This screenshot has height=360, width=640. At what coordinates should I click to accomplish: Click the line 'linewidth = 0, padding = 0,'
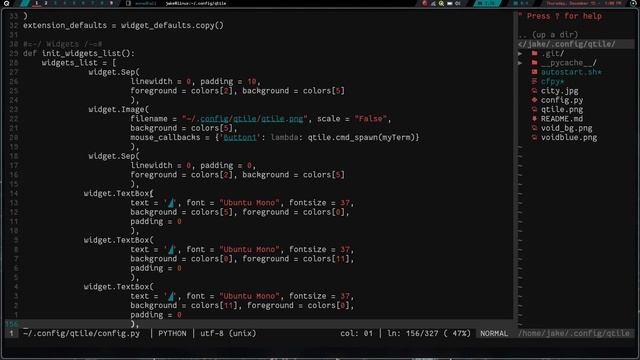pyautogui.click(x=193, y=166)
